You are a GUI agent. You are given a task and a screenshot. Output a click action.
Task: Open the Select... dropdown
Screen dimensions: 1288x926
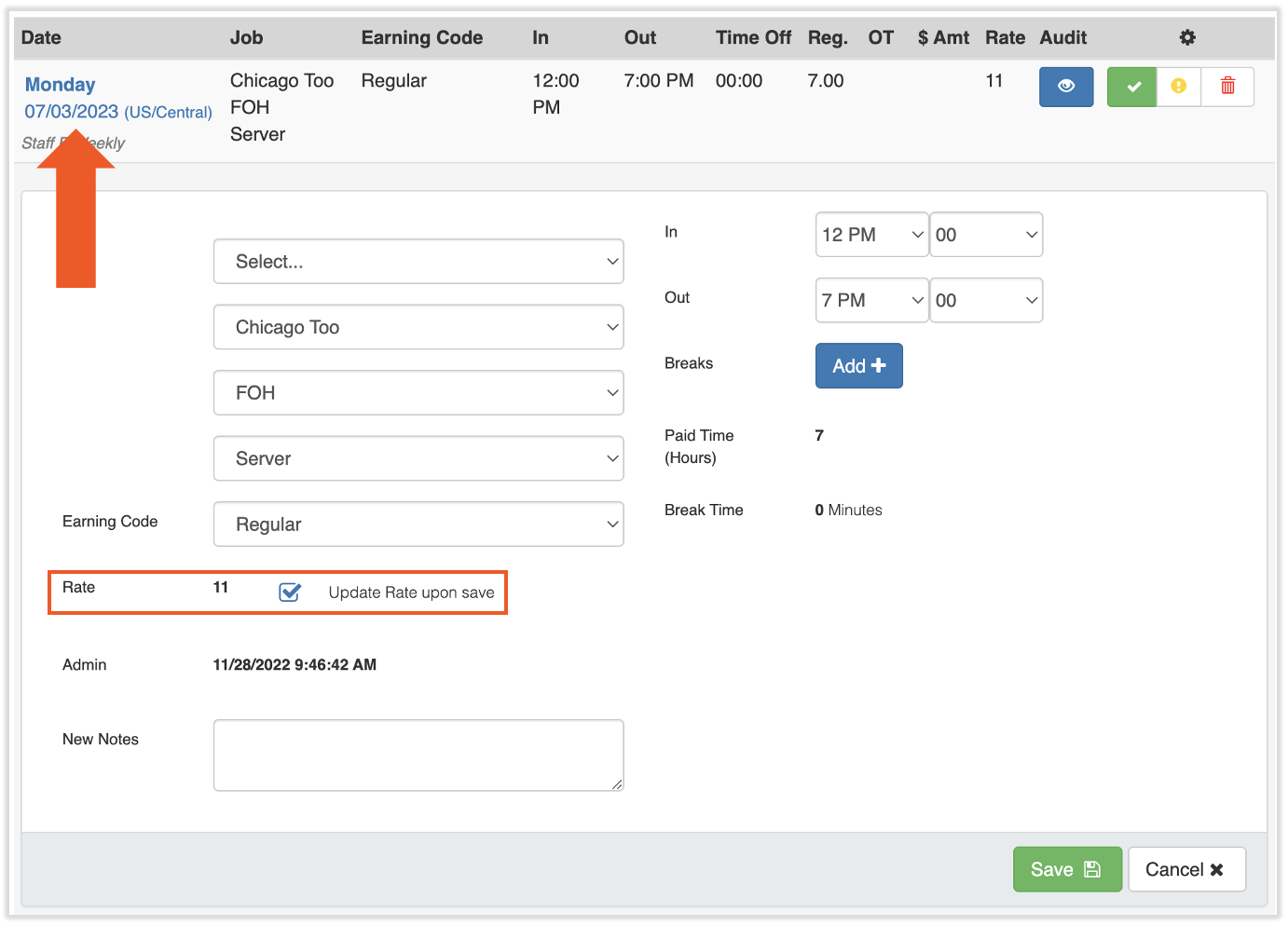[418, 262]
